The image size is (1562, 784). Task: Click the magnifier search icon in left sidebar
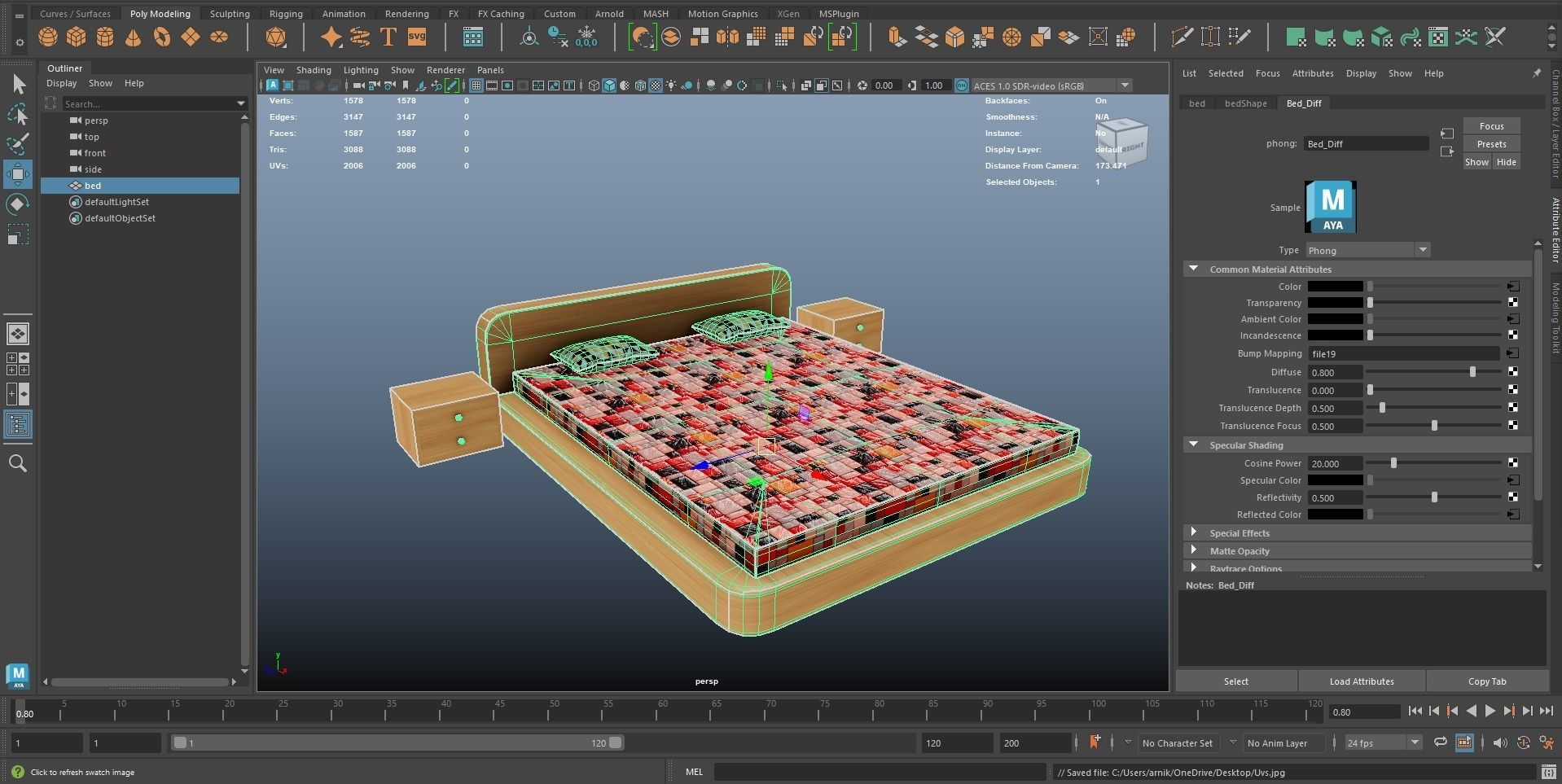pyautogui.click(x=18, y=463)
